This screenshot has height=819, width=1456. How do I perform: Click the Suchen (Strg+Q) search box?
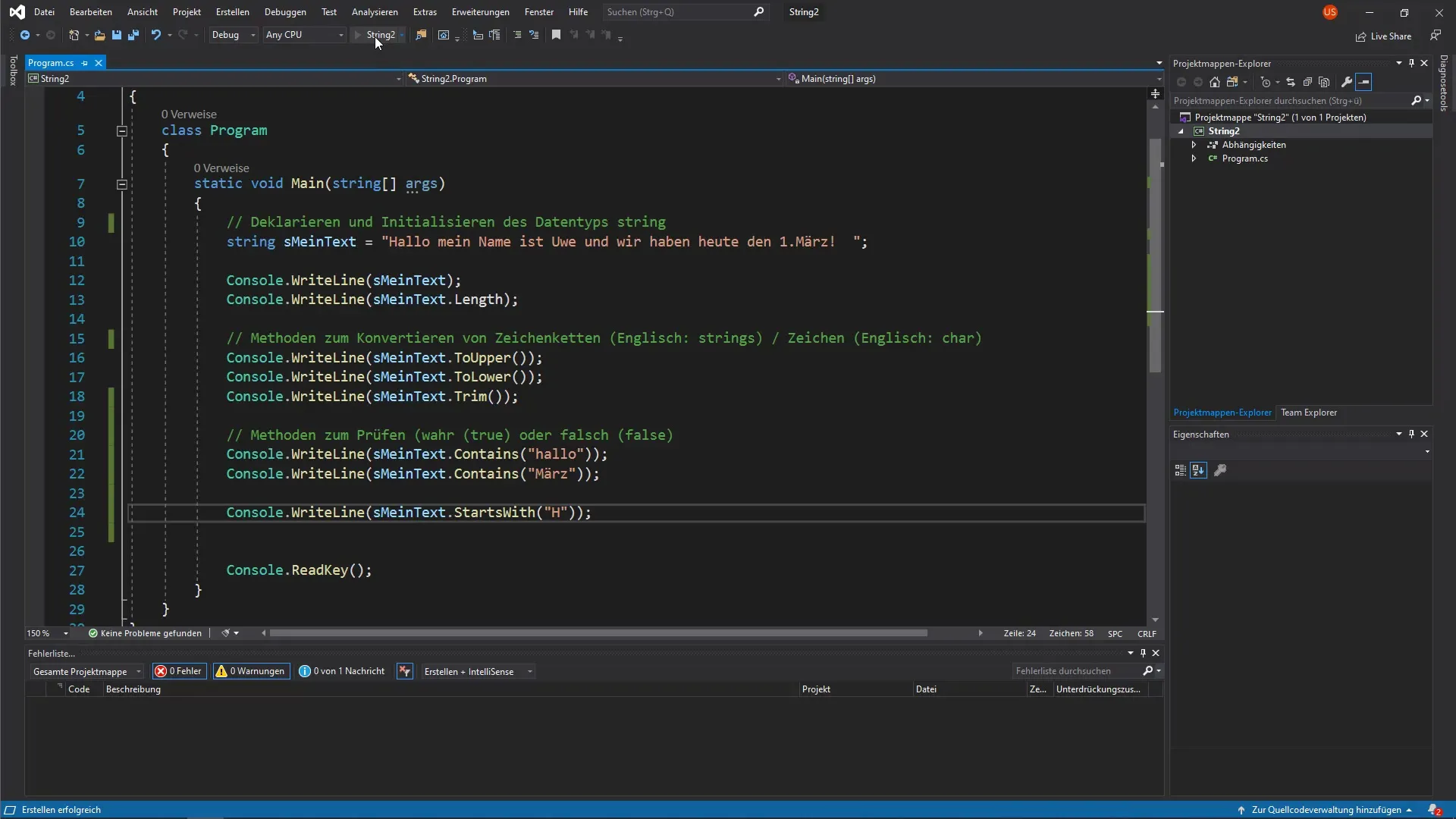click(686, 12)
